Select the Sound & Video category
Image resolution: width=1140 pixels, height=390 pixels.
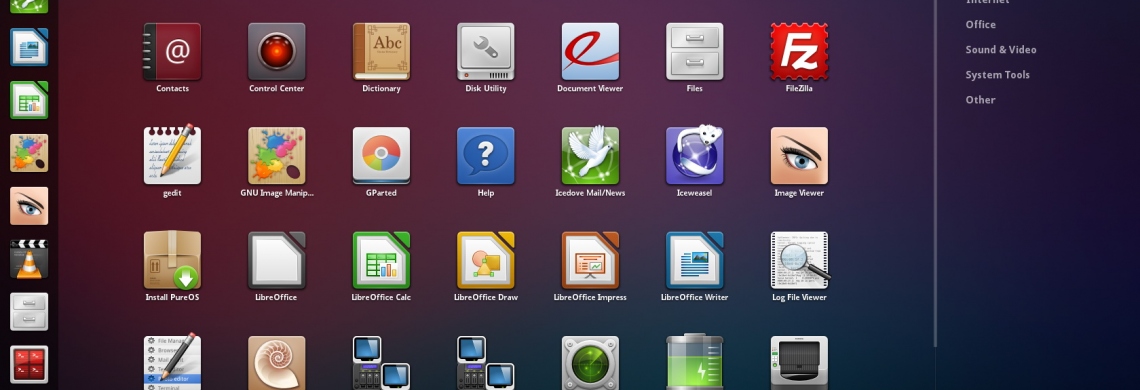[1000, 49]
